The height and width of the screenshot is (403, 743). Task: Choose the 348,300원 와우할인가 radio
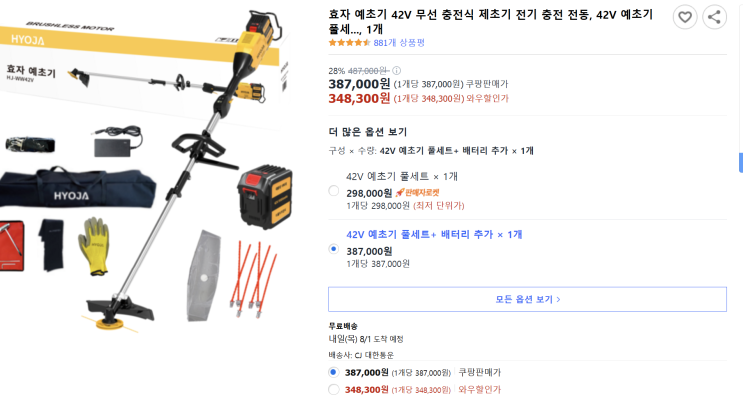coord(334,389)
